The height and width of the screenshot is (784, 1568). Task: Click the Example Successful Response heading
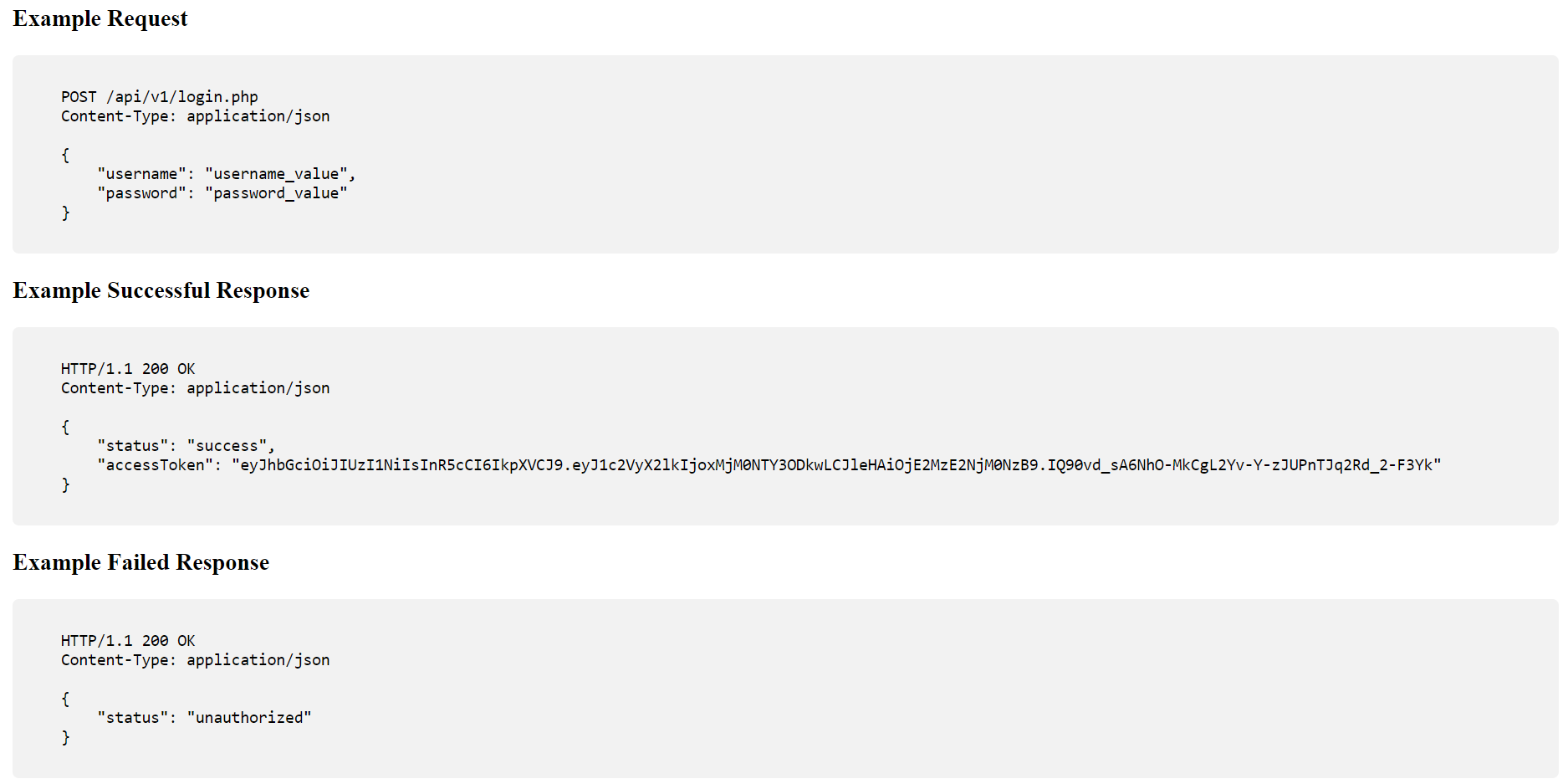[161, 290]
